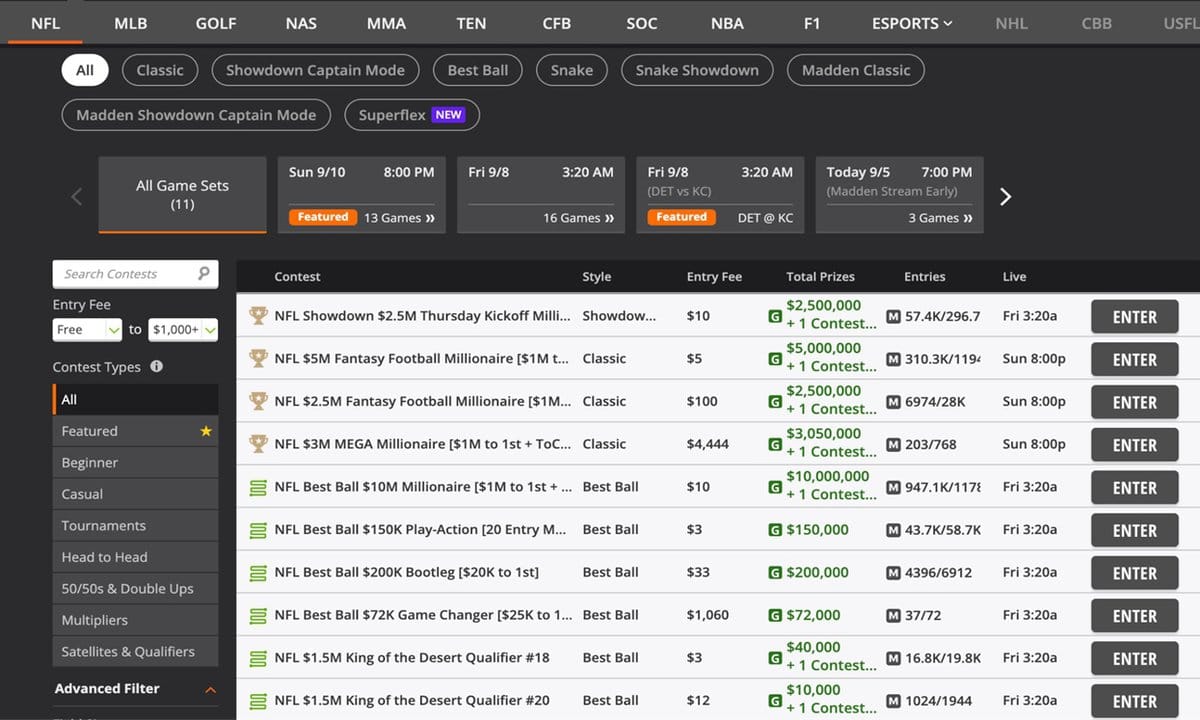This screenshot has width=1200, height=720.
Task: Click the guaranteed G badge for the $72,000 prize
Action: click(775, 615)
